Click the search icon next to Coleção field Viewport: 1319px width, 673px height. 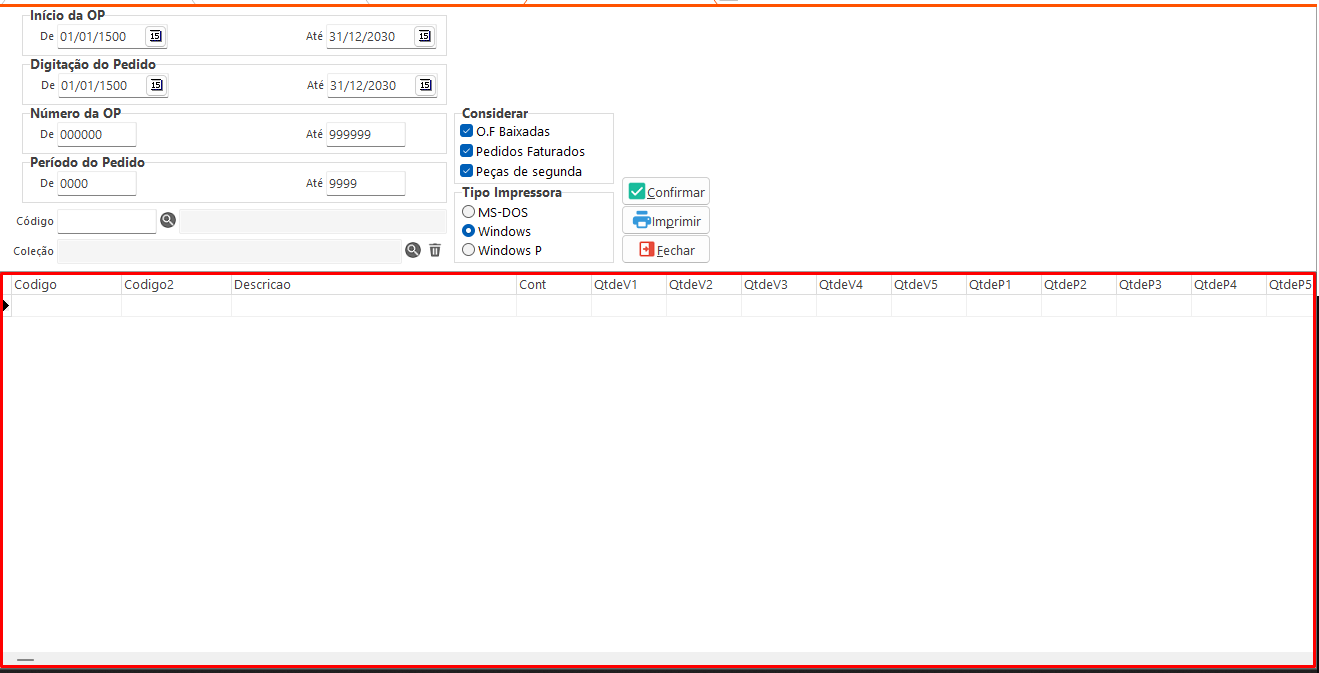413,250
